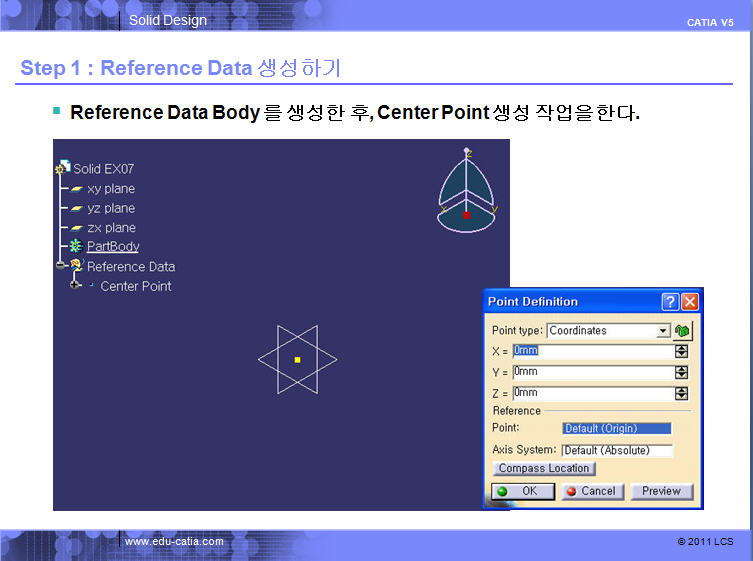This screenshot has height=561, width=753.
Task: Click the Coordinates point type field
Action: click(608, 330)
